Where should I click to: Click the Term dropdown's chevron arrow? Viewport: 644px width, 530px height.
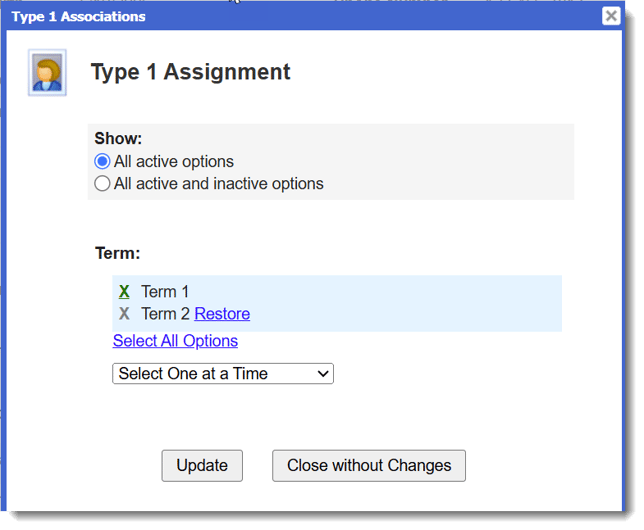coord(322,374)
